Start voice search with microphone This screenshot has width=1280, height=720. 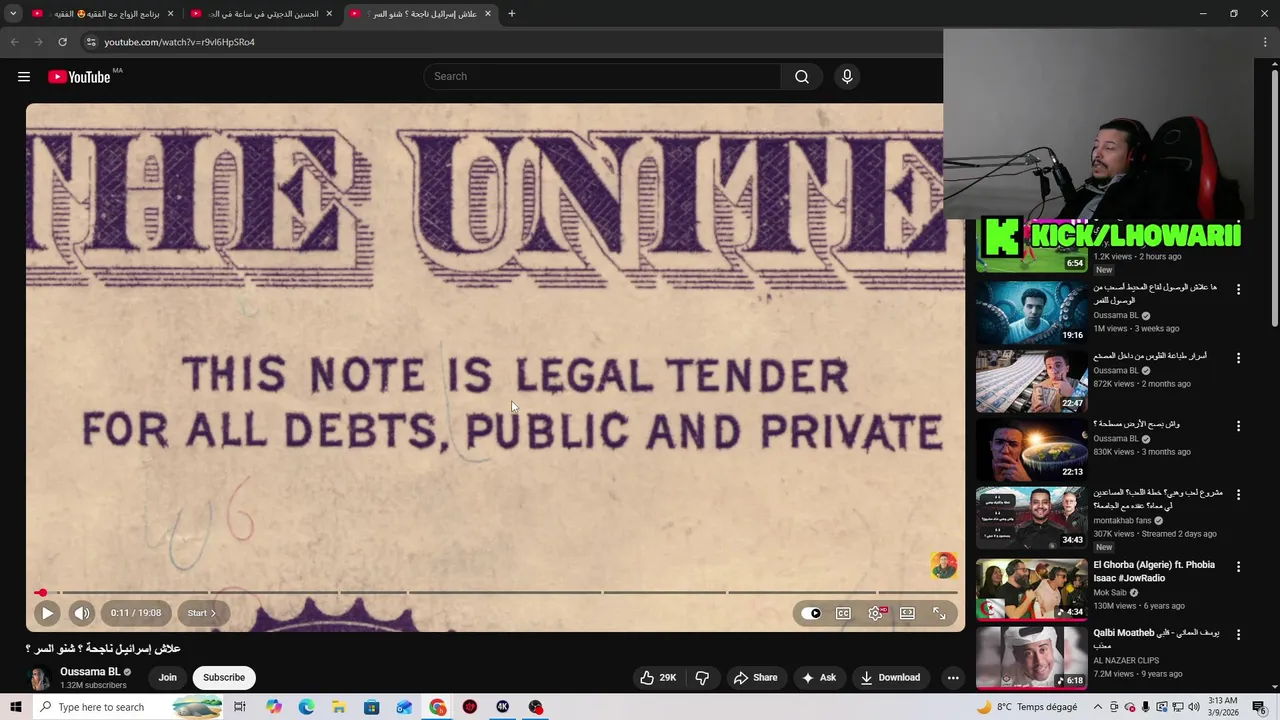coord(847,77)
